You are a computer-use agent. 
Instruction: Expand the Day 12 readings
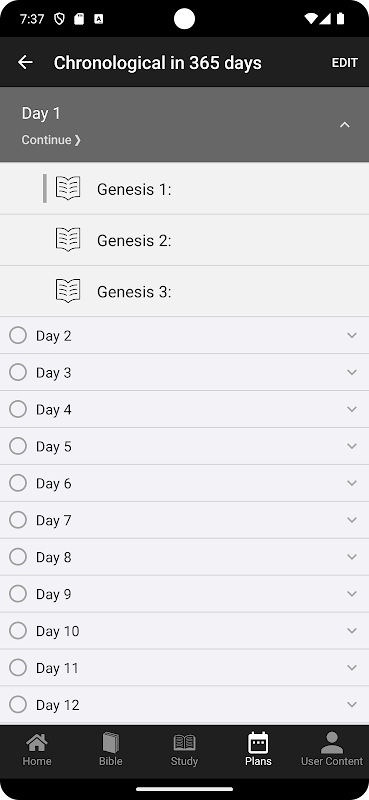[352, 704]
